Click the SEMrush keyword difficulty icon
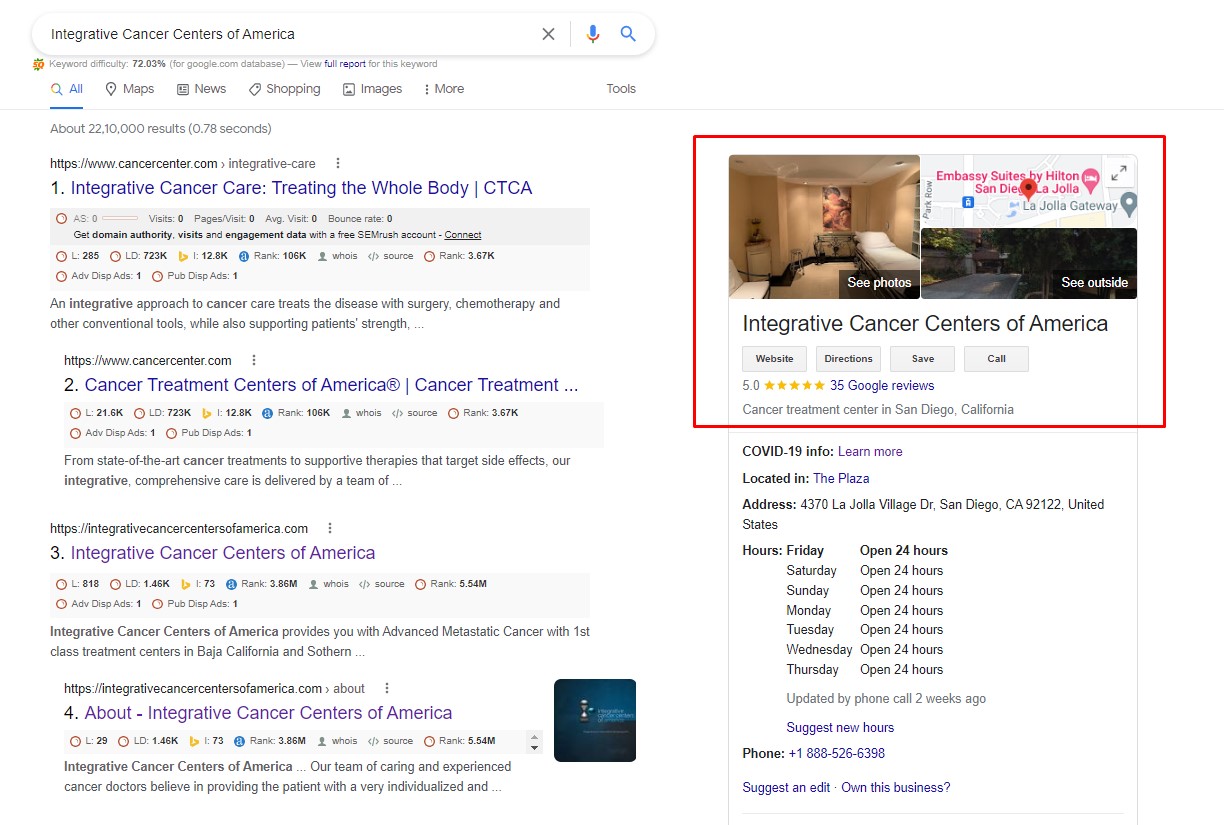Viewport: 1224px width, 825px height. [x=39, y=64]
